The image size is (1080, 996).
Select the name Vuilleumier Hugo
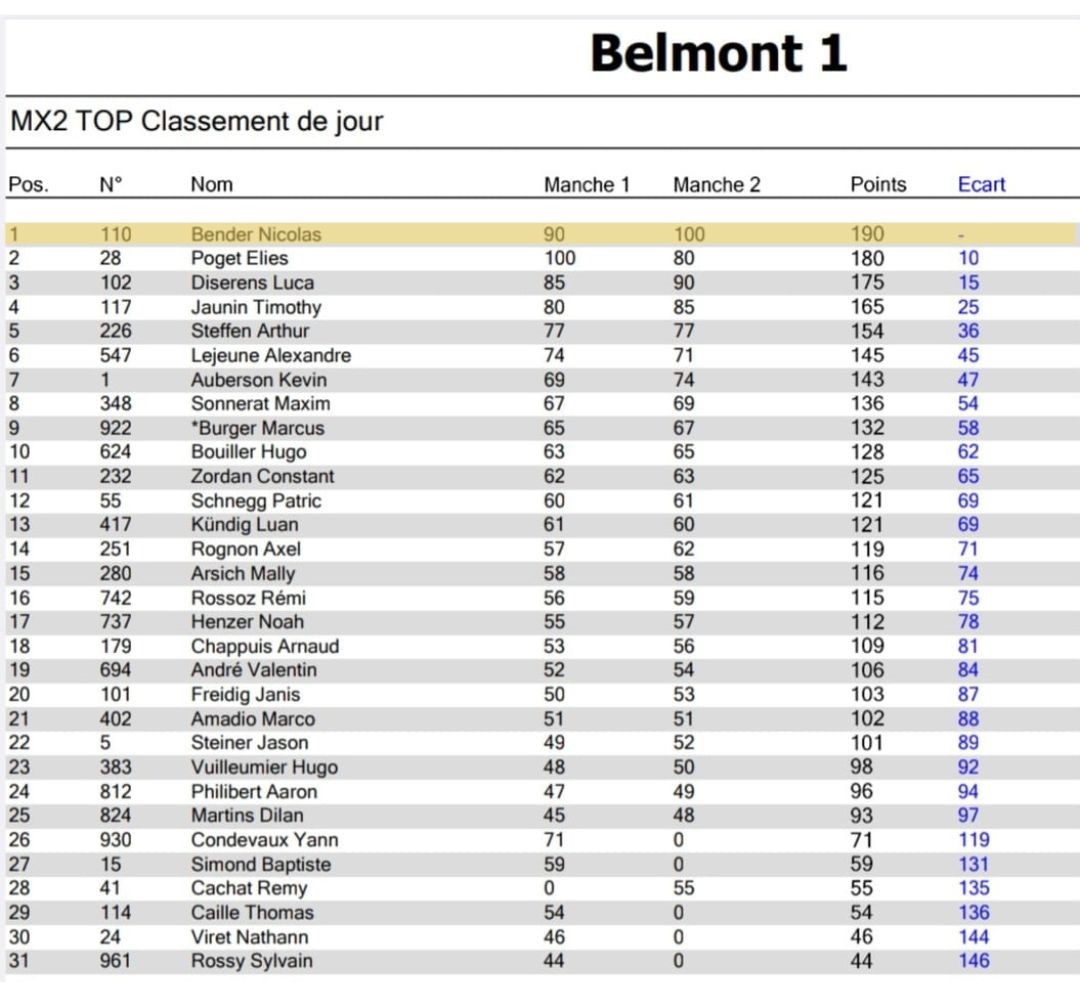pyautogui.click(x=264, y=768)
